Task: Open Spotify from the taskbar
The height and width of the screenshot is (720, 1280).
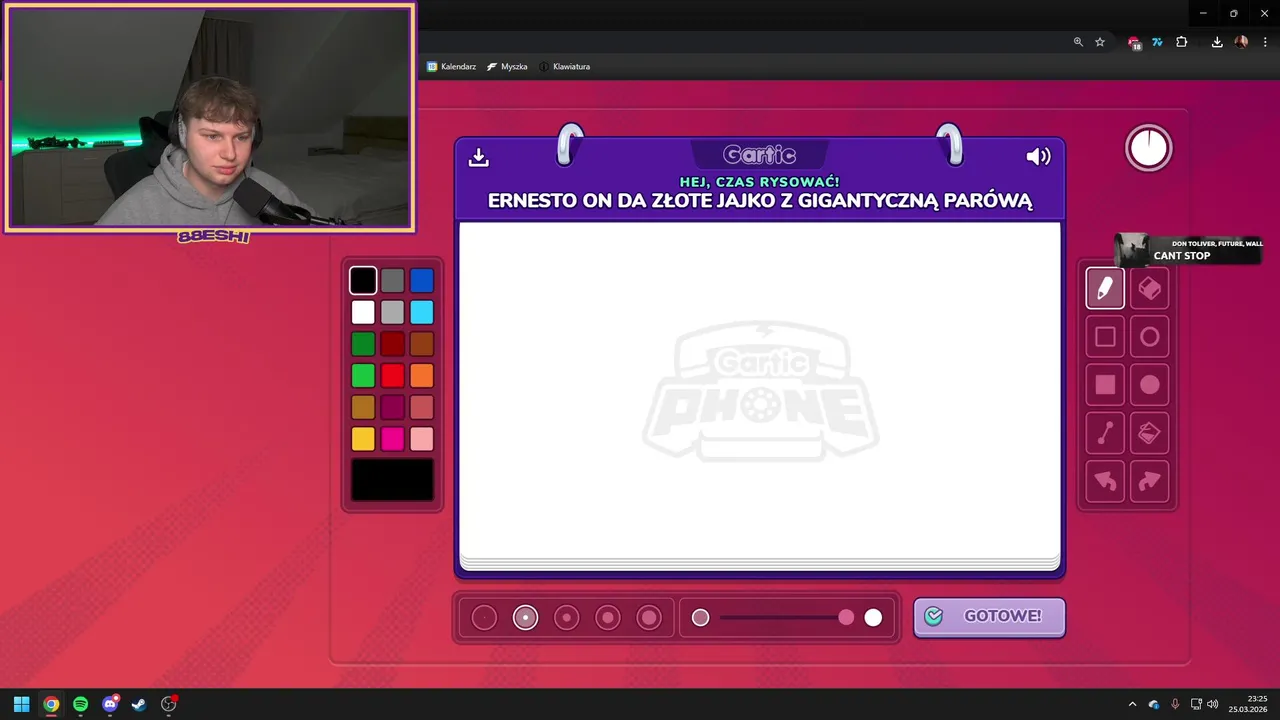Action: pos(80,704)
